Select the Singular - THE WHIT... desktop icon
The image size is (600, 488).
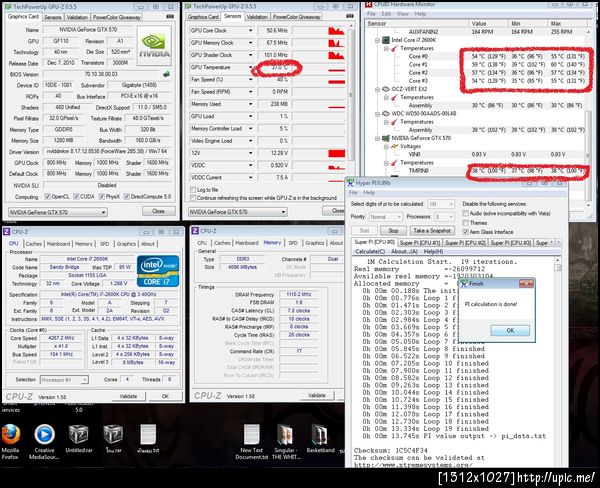pos(286,441)
